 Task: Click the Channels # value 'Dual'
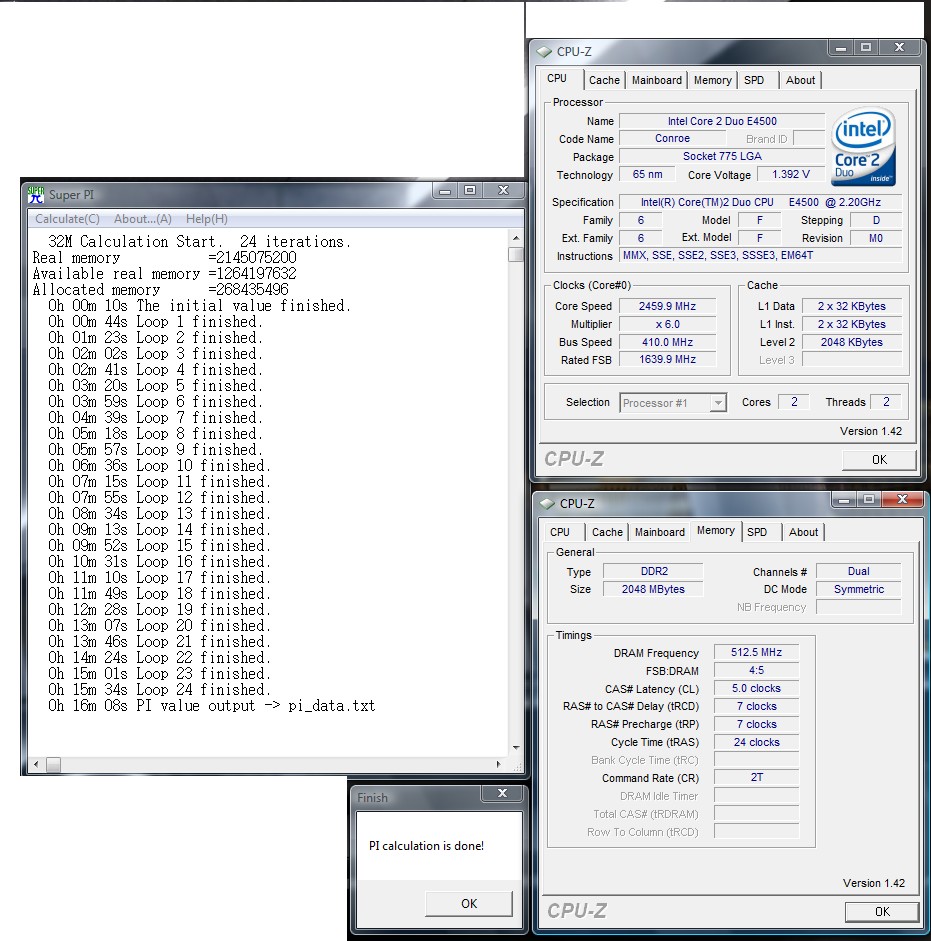click(x=858, y=572)
